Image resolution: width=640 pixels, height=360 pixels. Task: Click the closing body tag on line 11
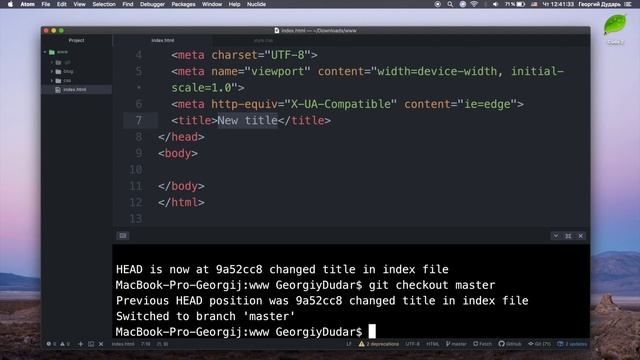pos(181,186)
